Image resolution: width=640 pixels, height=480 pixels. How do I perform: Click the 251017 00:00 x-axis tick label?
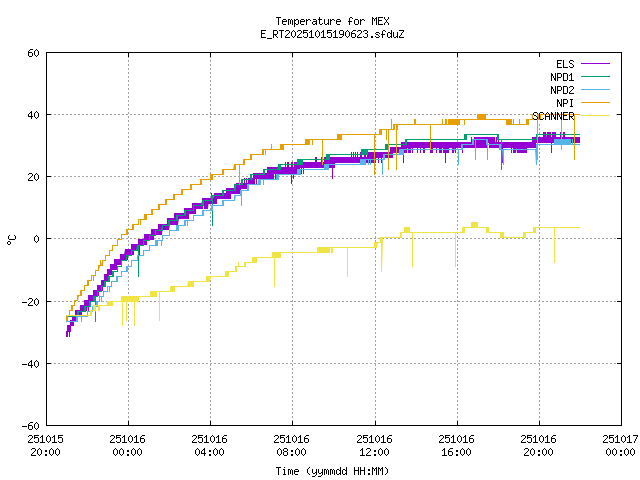pyautogui.click(x=622, y=445)
